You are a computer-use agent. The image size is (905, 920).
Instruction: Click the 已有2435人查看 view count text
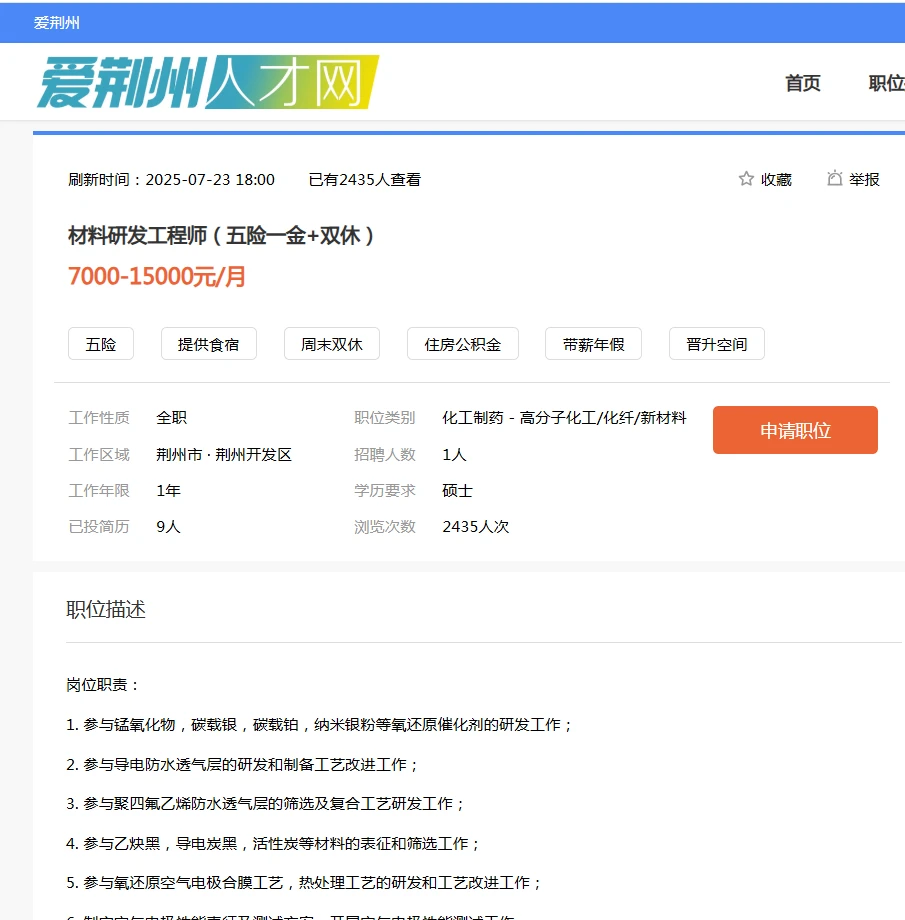point(364,179)
